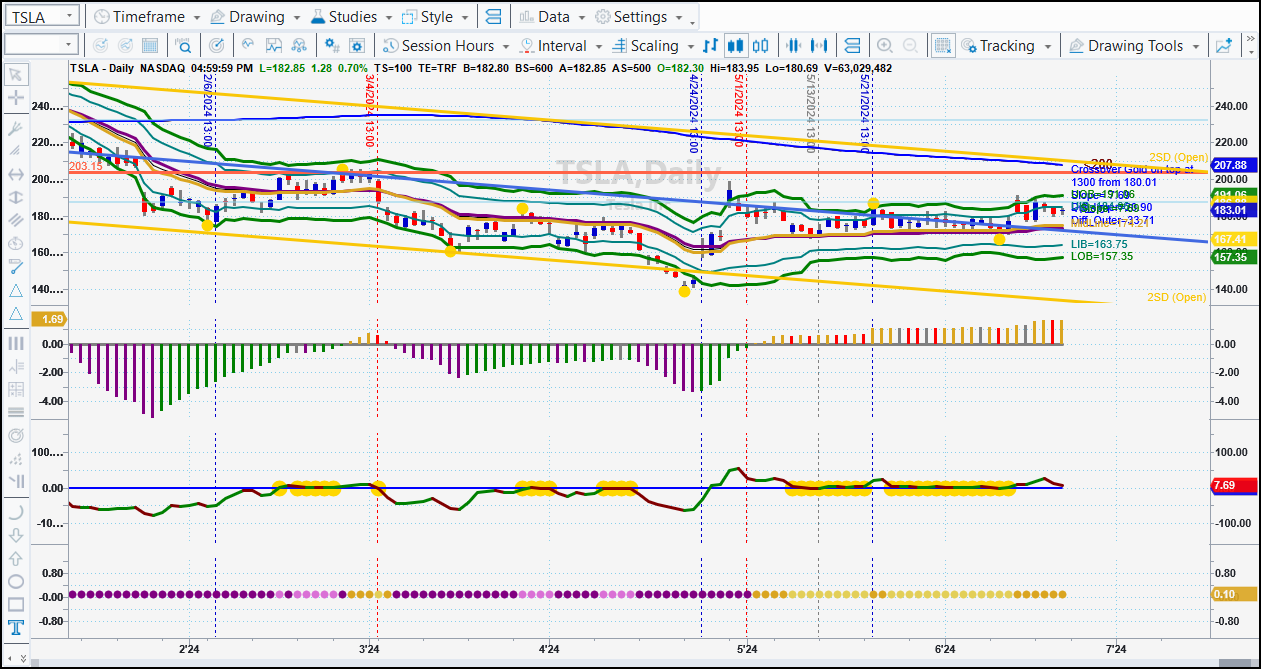Toggle wide bar spacing button
The height and width of the screenshot is (669, 1261).
pyautogui.click(x=819, y=46)
